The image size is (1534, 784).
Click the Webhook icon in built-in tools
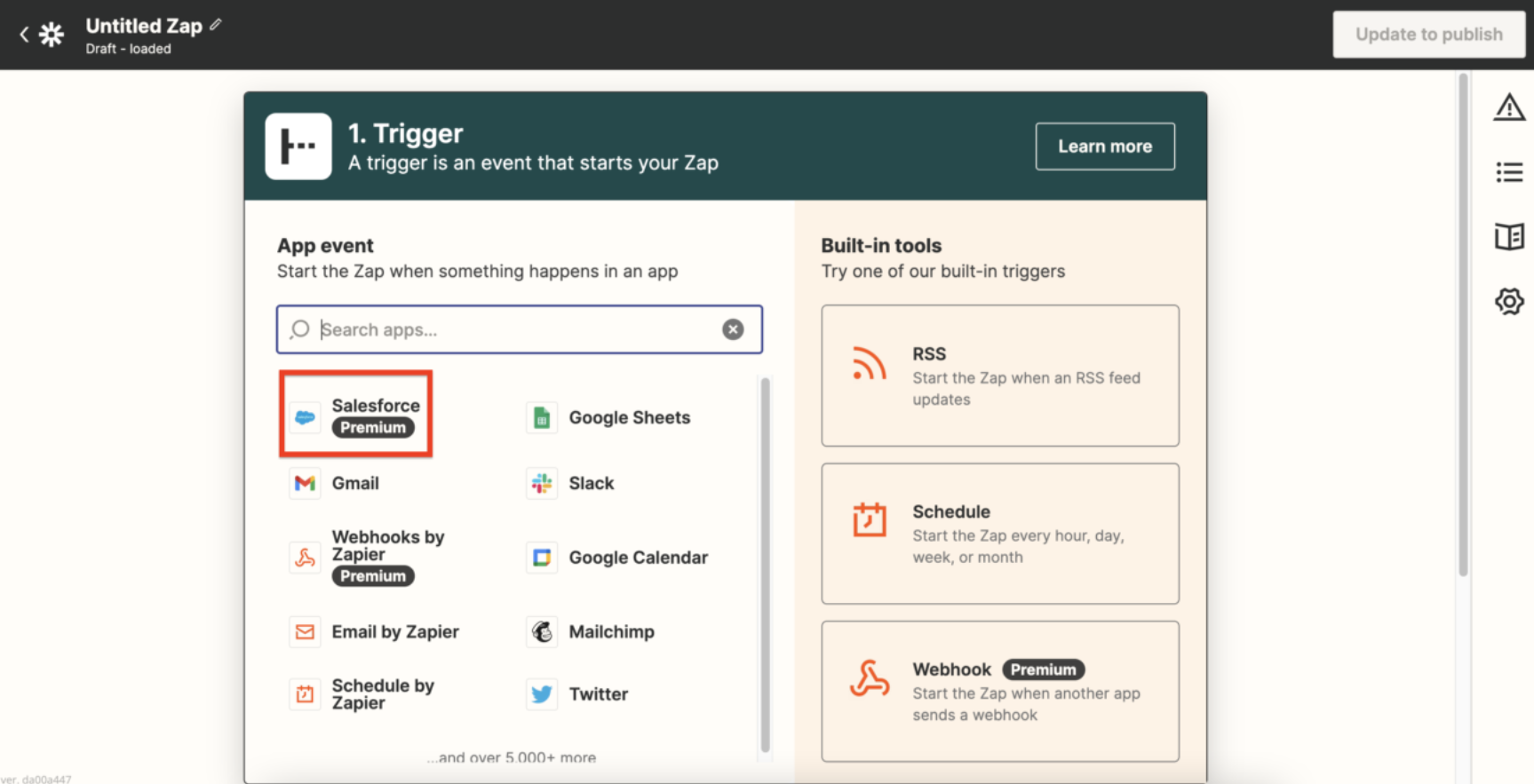pos(870,678)
